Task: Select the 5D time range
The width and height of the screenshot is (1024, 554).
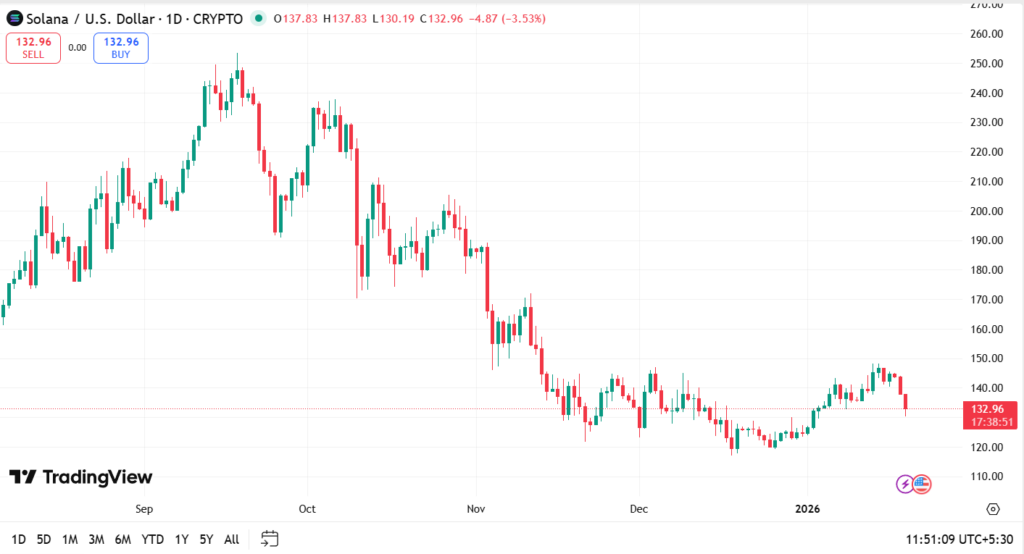Action: pos(44,539)
